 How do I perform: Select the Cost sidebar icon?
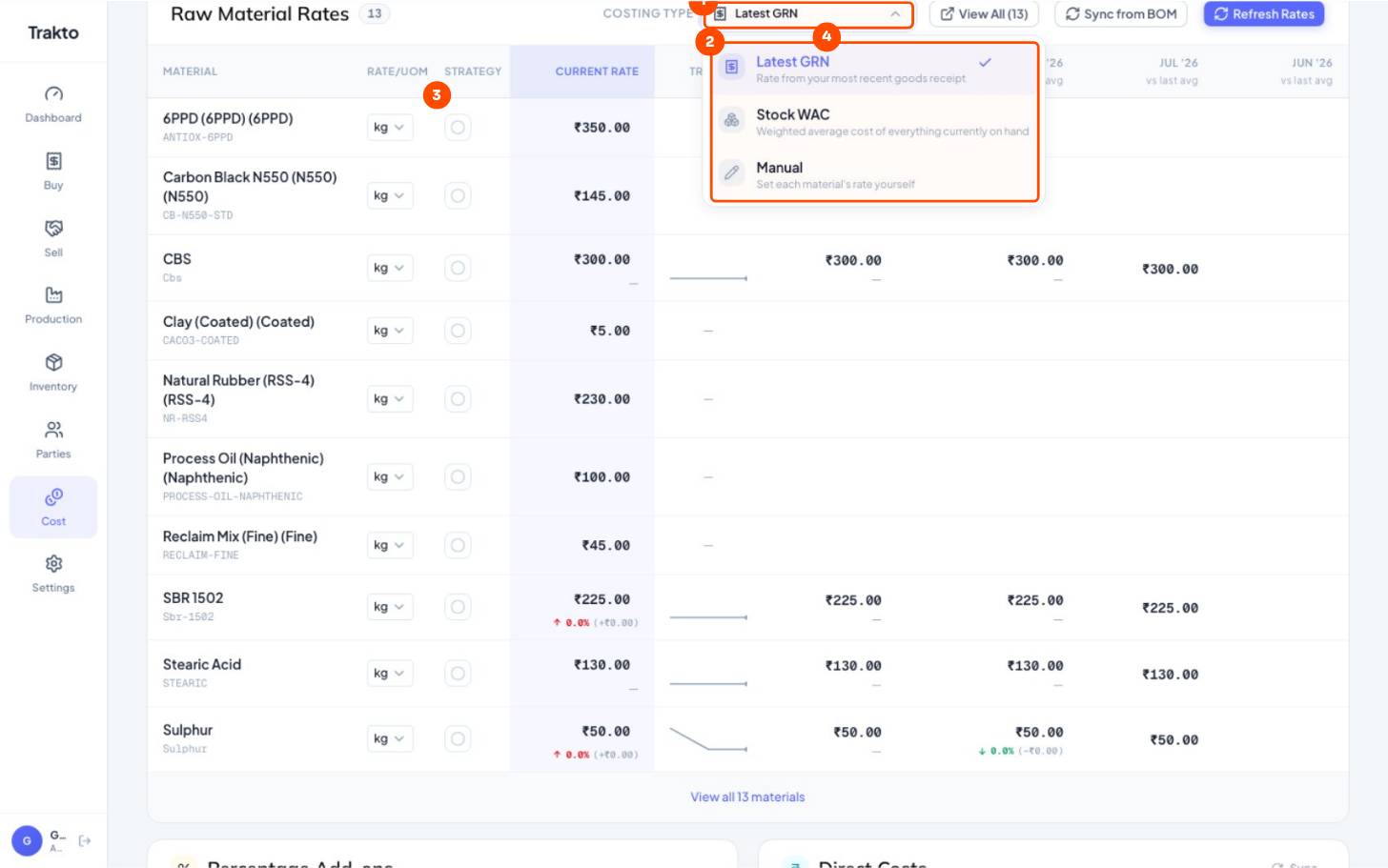53,497
